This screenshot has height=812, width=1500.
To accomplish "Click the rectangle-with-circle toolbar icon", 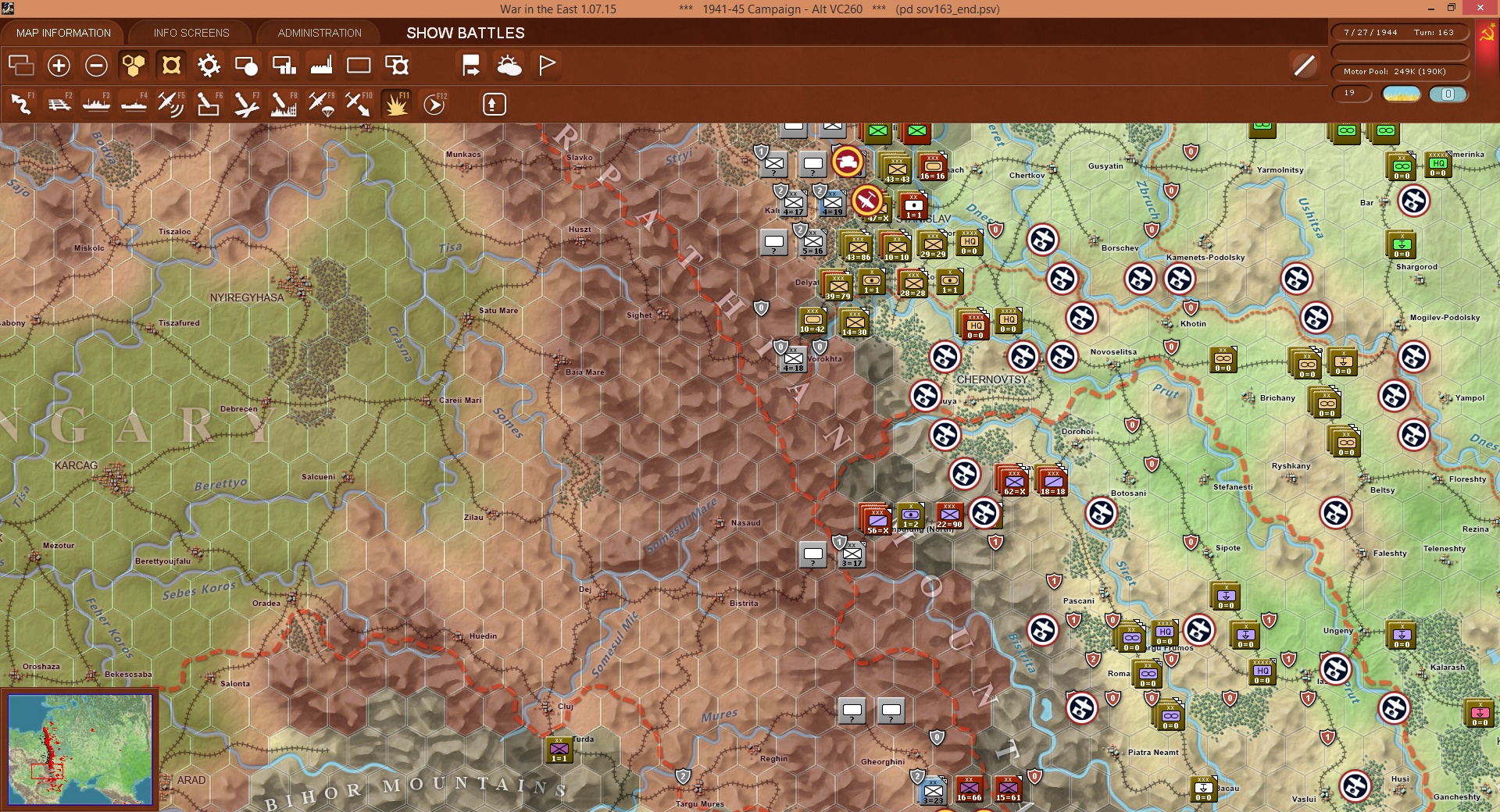I will 246,66.
